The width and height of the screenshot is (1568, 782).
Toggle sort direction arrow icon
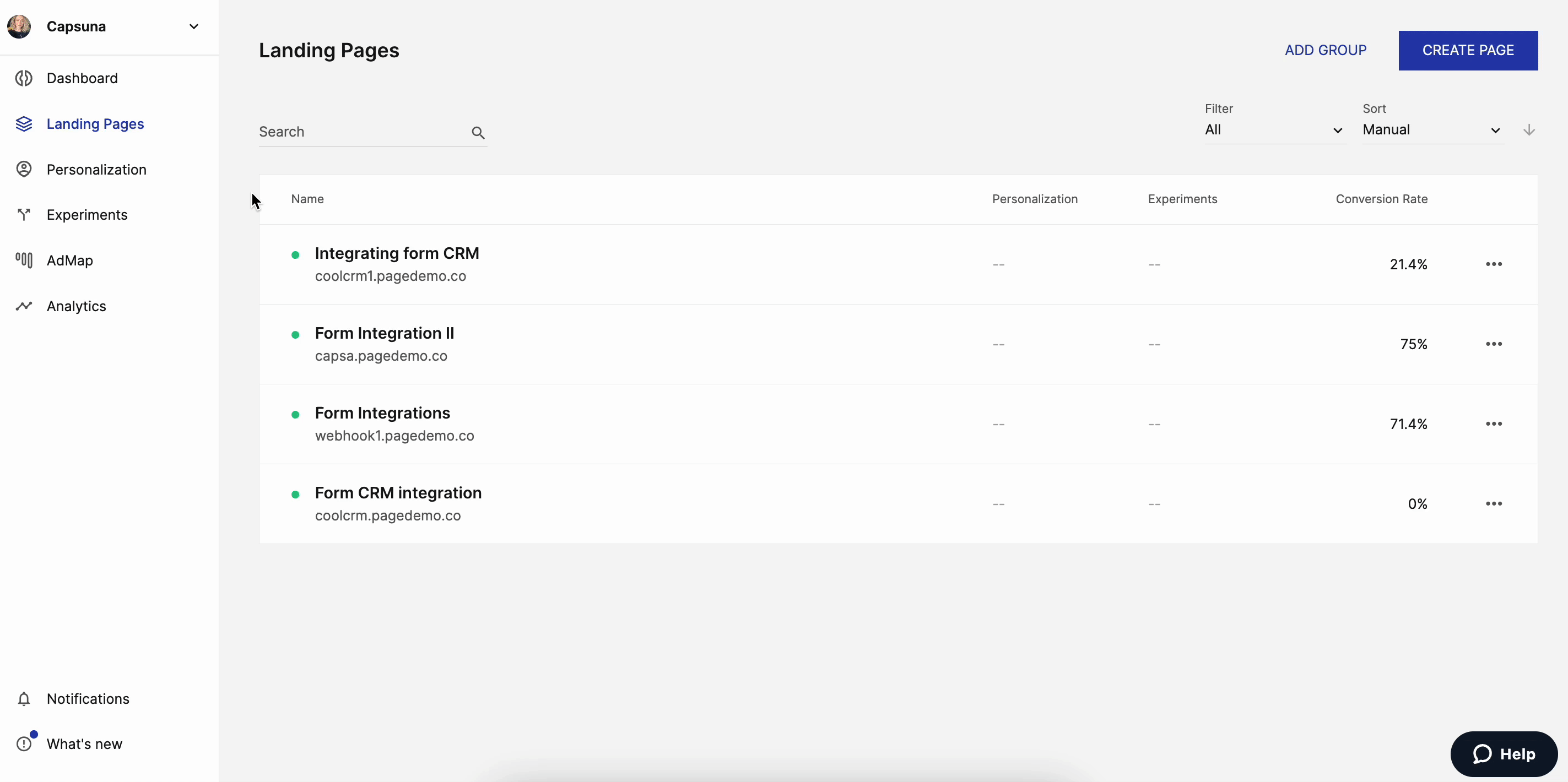(x=1528, y=129)
